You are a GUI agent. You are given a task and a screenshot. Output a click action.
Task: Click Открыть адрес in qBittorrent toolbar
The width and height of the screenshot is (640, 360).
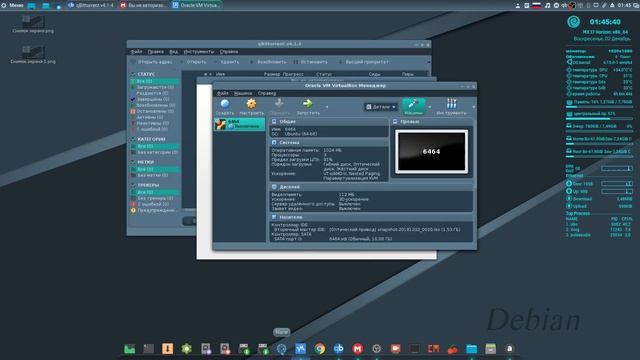[x=151, y=62]
